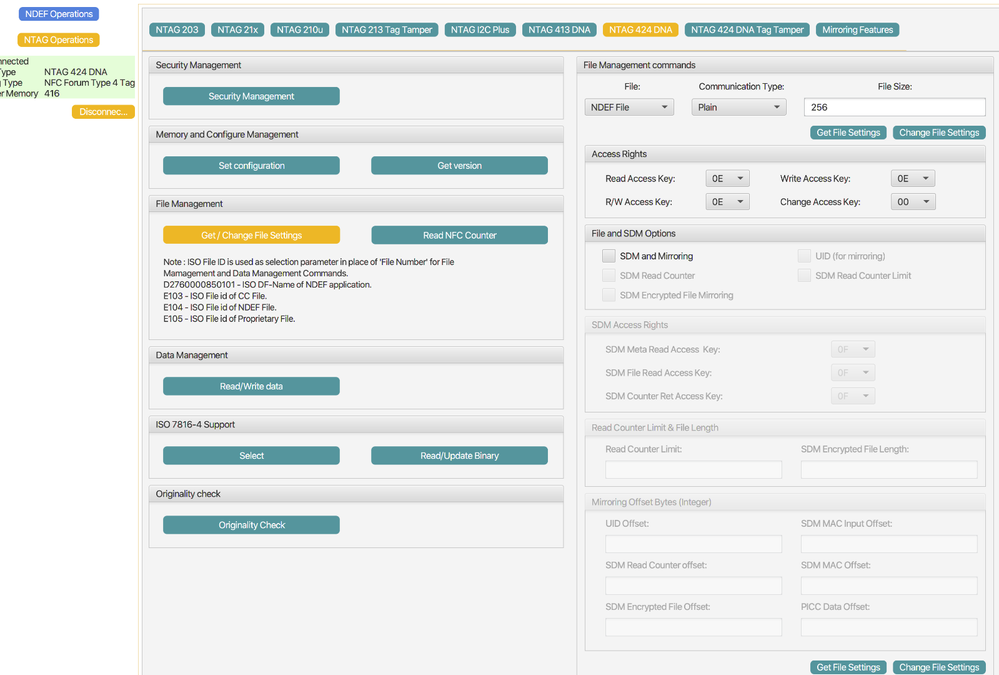Select the NTAG 413 DNA tab
The image size is (999, 675).
point(559,30)
